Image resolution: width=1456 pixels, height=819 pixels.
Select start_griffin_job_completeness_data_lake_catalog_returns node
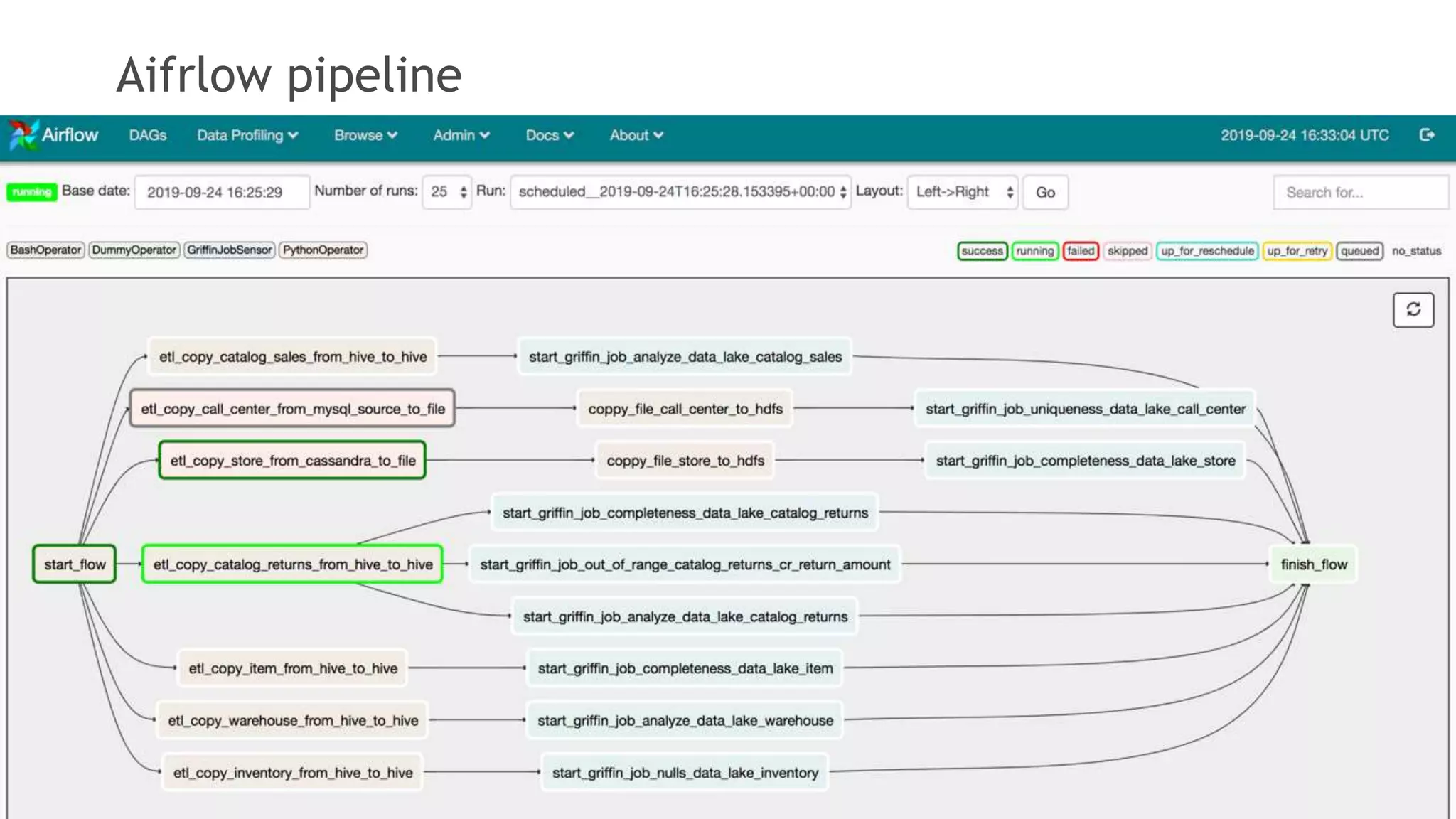(x=685, y=513)
